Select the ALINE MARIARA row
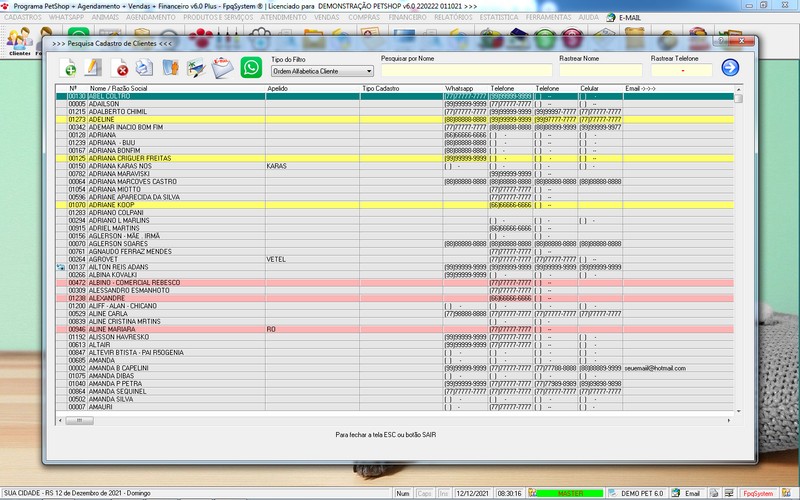 pos(395,329)
